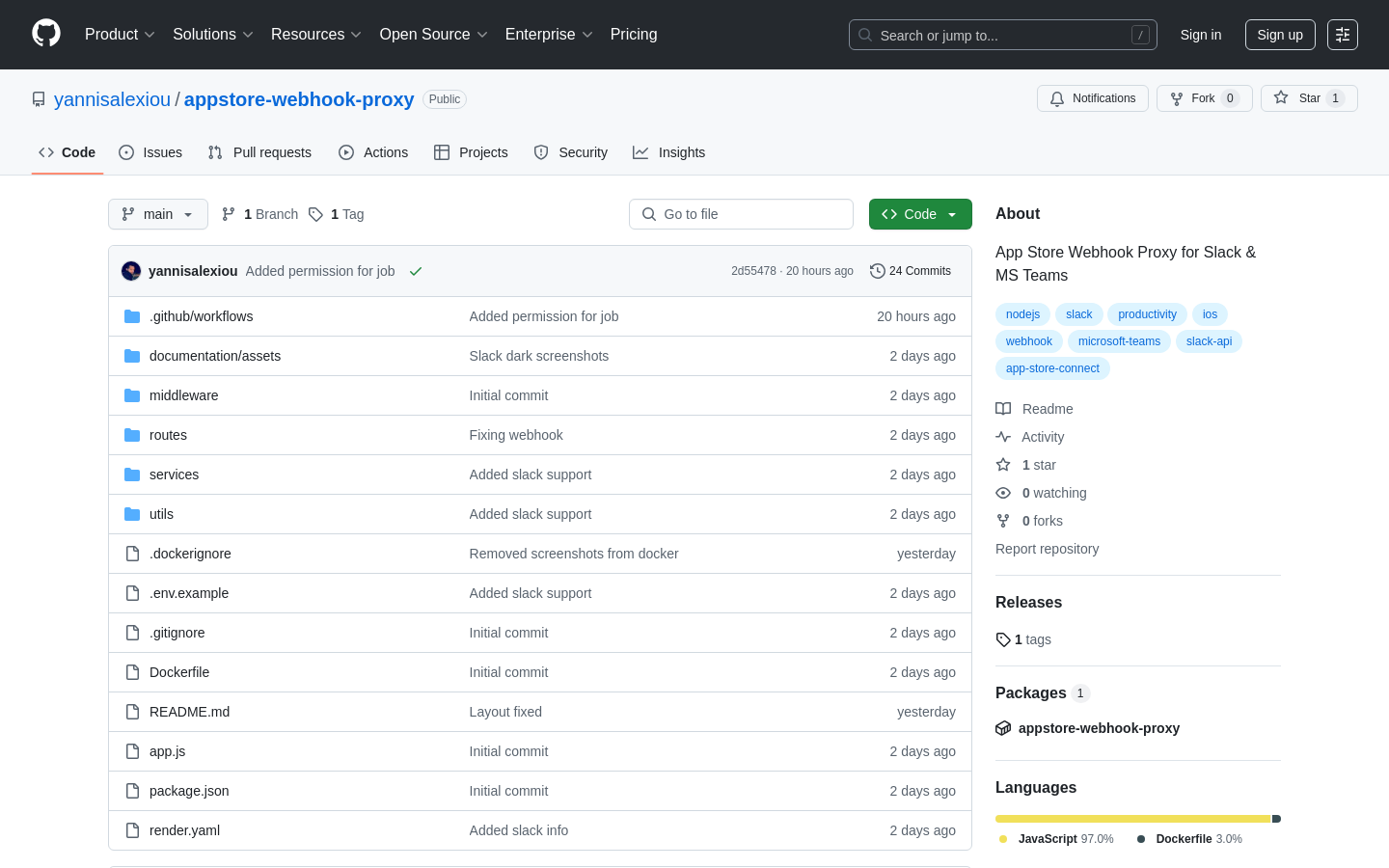Click the yellow JavaScript language bar
The image size is (1389, 868).
click(x=1133, y=819)
